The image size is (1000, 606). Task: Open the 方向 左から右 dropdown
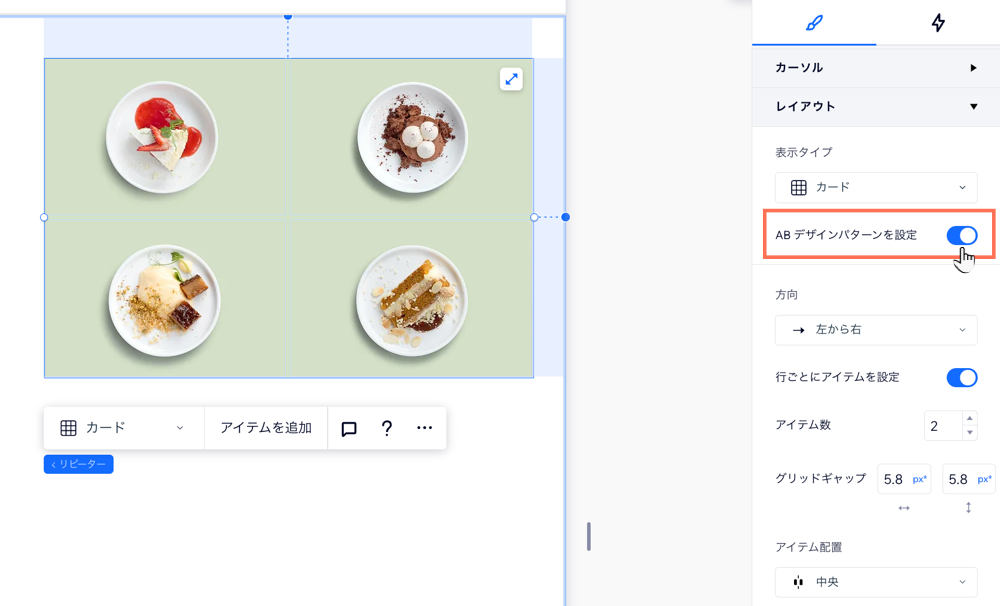pyautogui.click(x=876, y=330)
